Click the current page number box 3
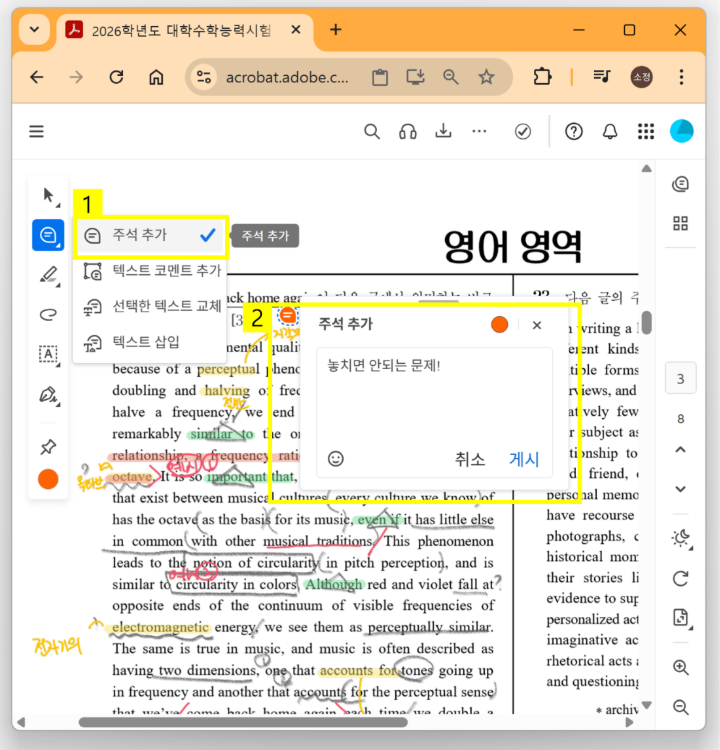This screenshot has height=750, width=720. 680,379
